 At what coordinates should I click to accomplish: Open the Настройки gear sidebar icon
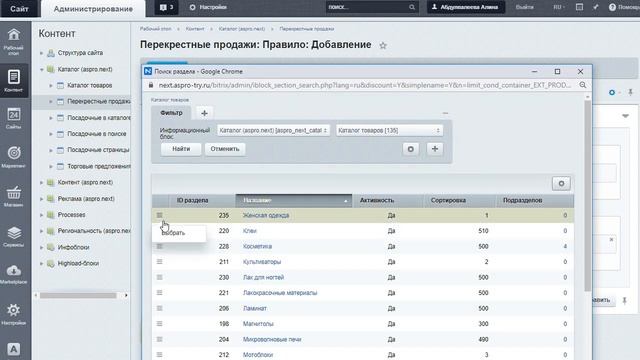click(13, 313)
